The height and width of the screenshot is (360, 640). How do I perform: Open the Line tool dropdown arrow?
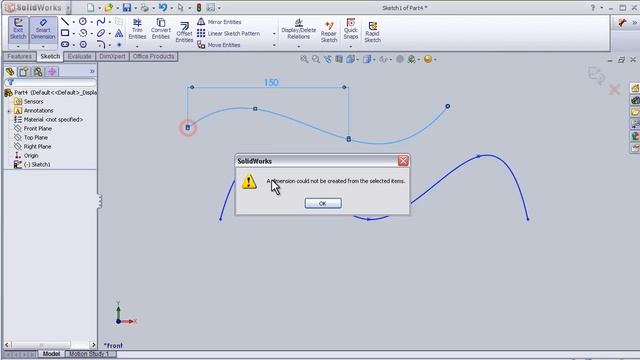[x=73, y=22]
